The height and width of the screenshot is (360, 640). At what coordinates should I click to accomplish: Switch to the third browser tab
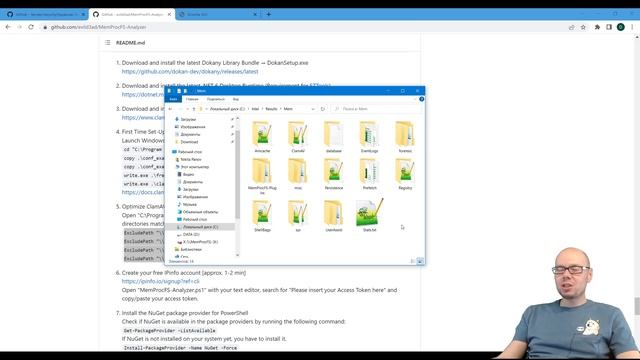coord(218,14)
